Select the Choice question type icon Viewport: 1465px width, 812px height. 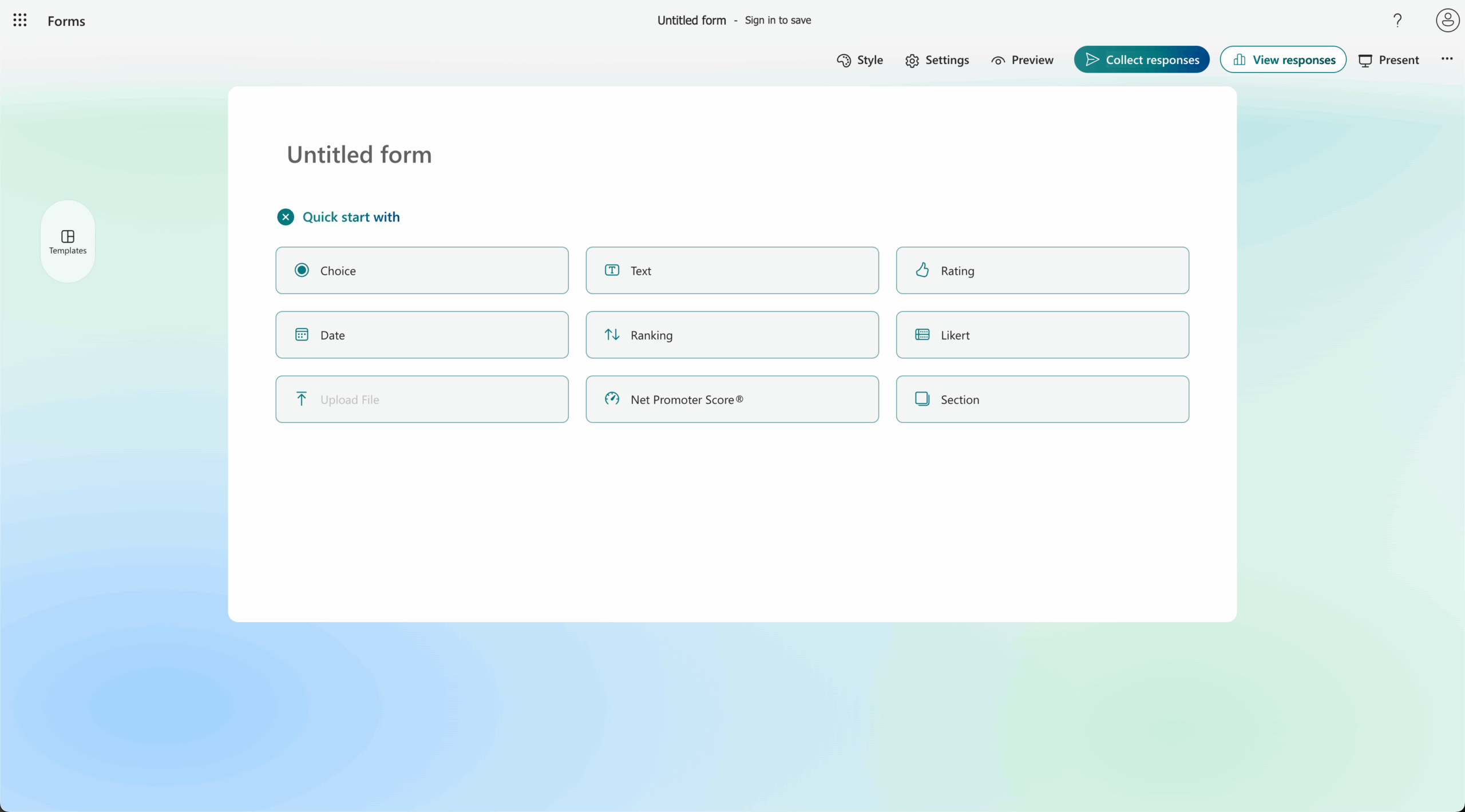click(302, 270)
